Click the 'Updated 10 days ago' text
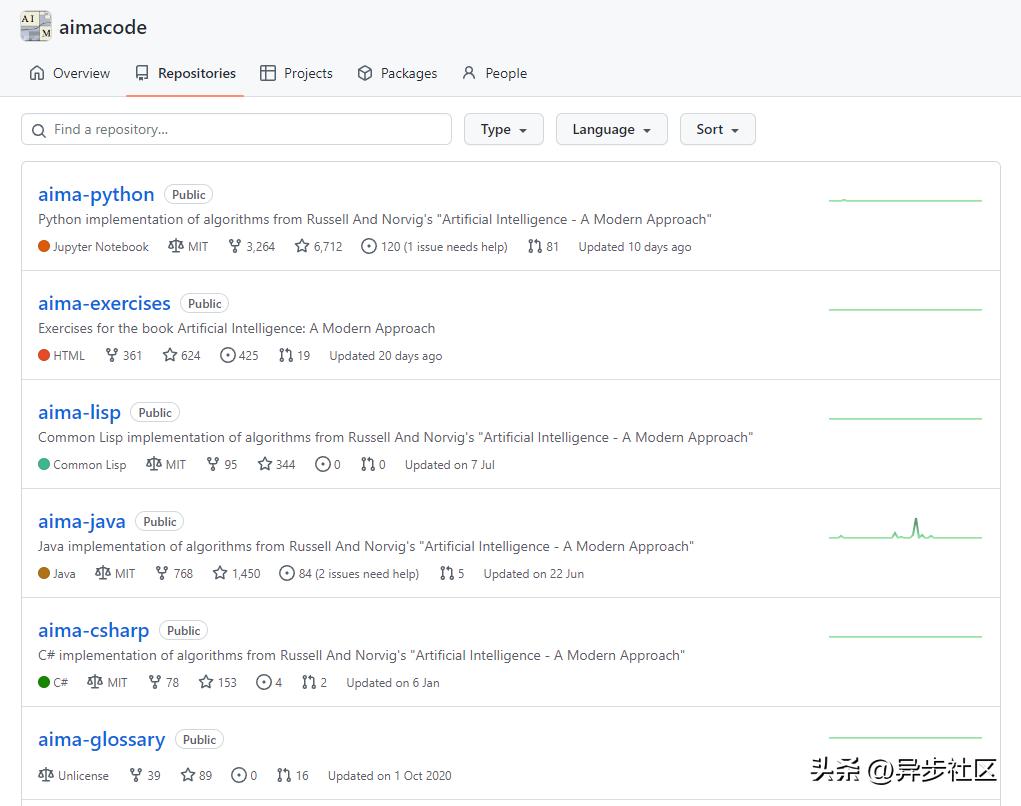Screen dimensions: 1021x806 [635, 247]
